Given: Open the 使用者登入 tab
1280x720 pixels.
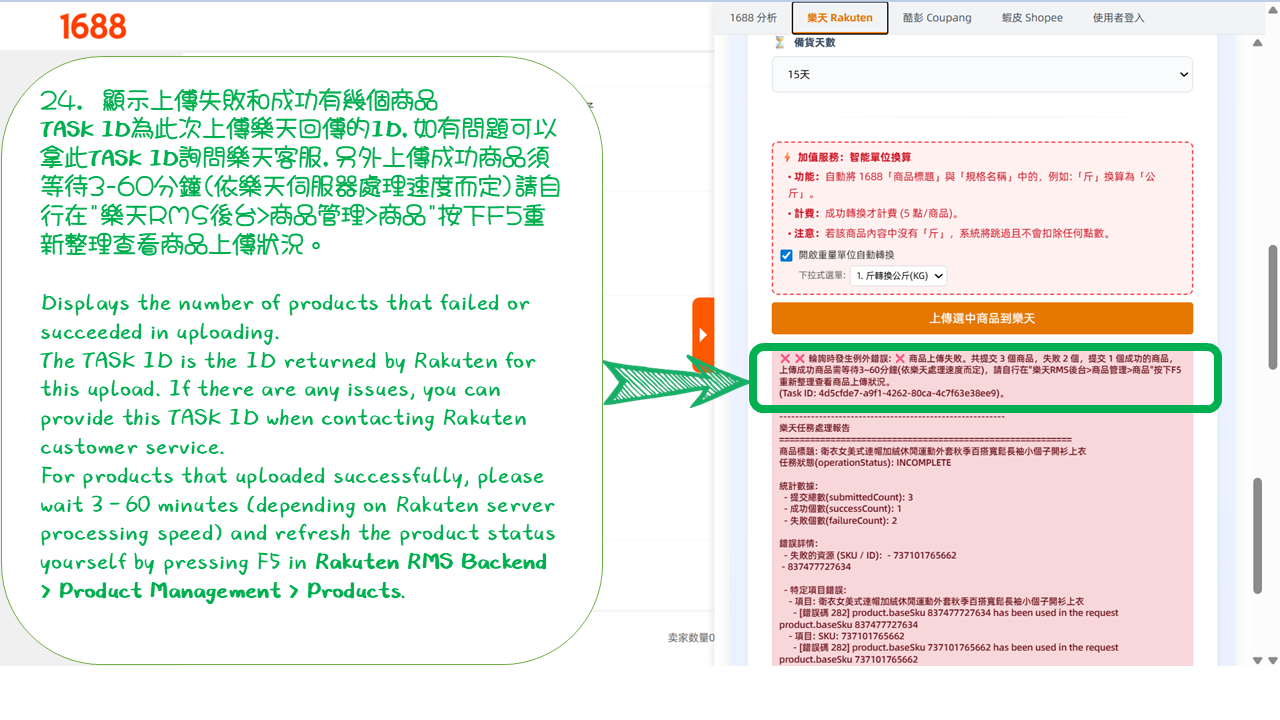Looking at the screenshot, I should pyautogui.click(x=1118, y=18).
